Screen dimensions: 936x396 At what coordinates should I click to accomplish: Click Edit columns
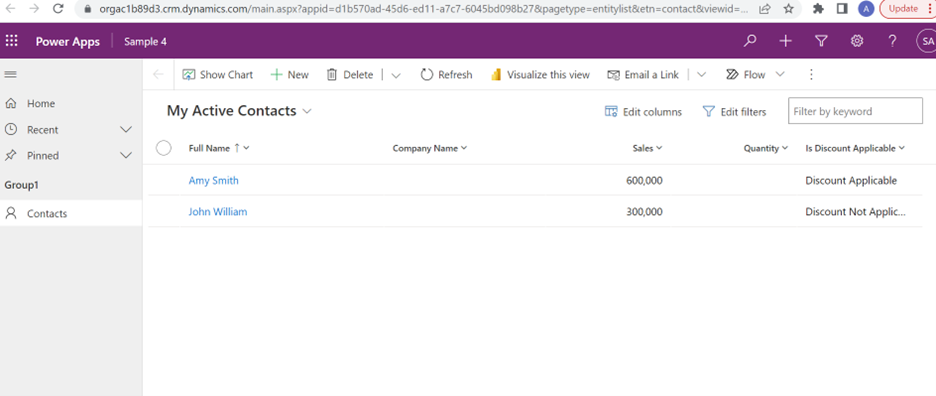point(644,112)
